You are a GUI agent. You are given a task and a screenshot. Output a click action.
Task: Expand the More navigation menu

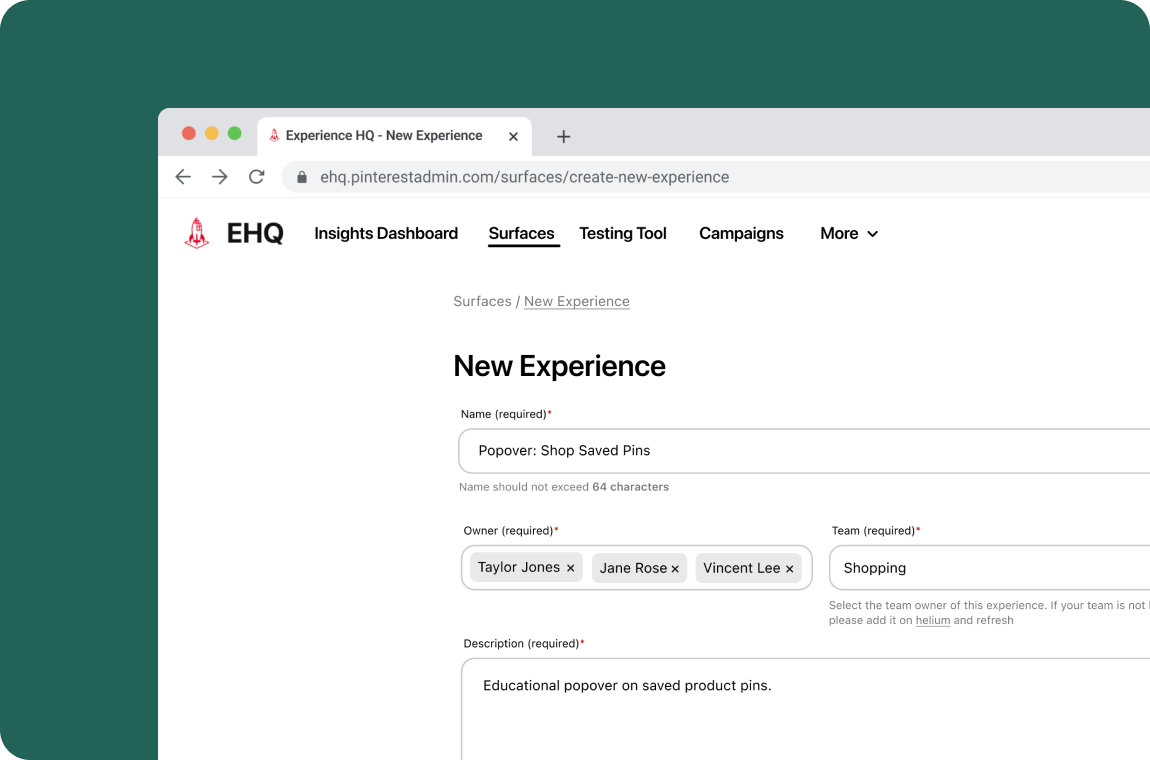[847, 234]
